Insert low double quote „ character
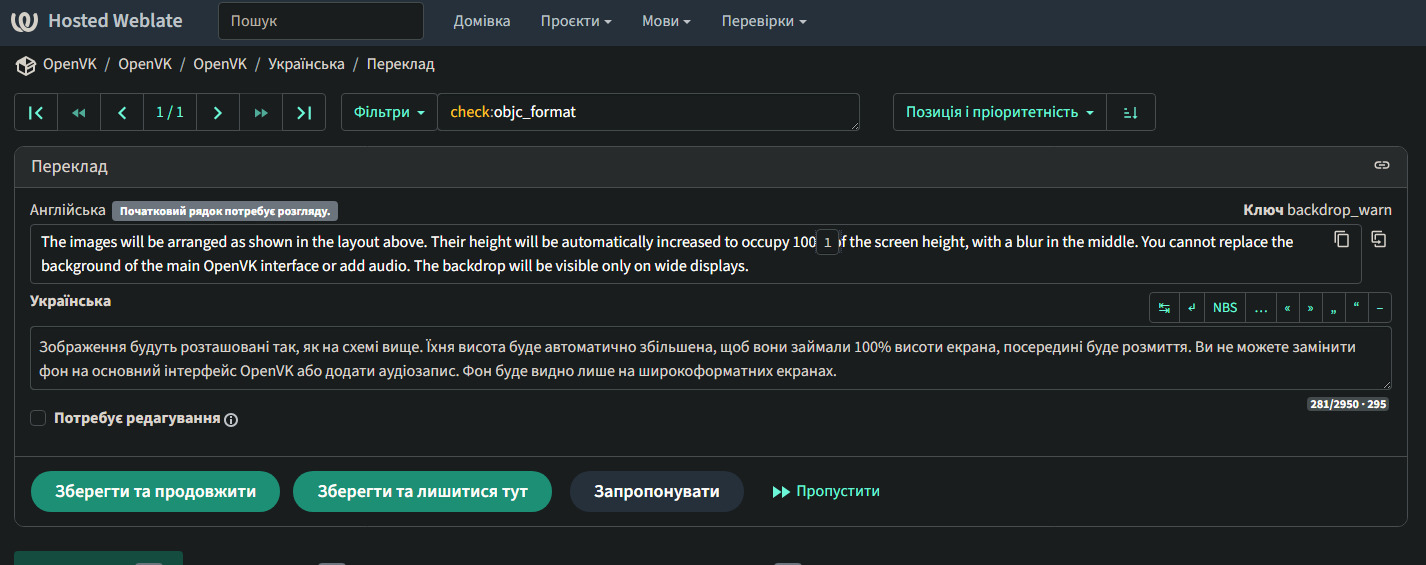The width and height of the screenshot is (1426, 565). pyautogui.click(x=1334, y=308)
